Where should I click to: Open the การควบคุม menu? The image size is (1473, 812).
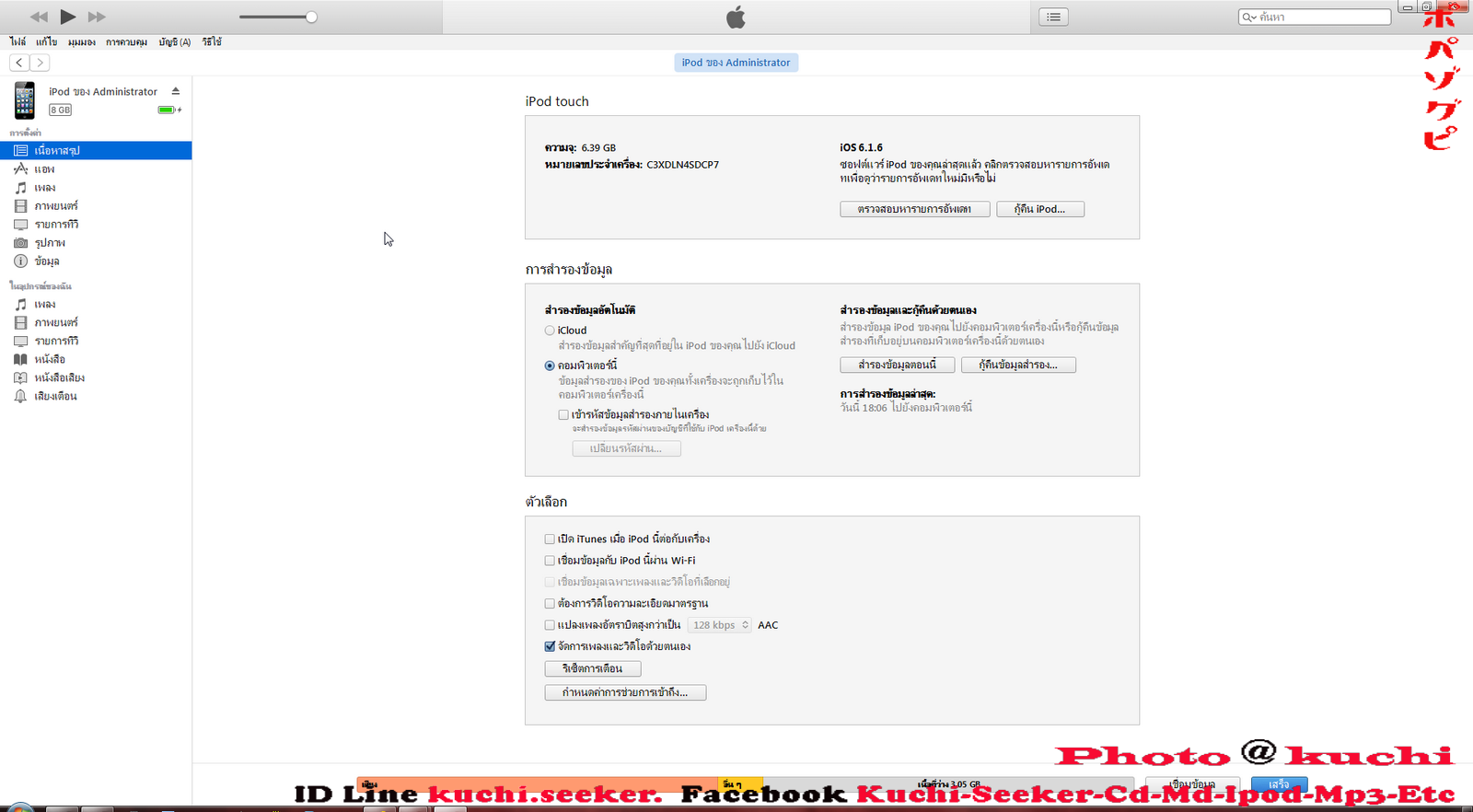(x=126, y=41)
